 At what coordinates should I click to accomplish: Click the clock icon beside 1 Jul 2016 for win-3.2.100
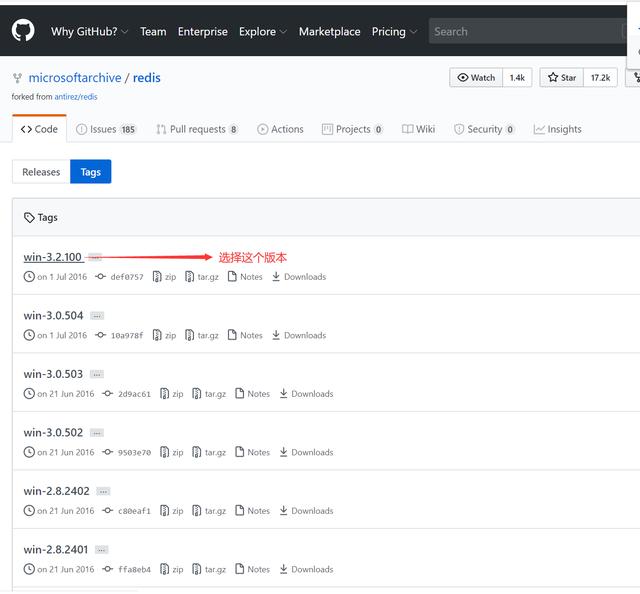(29, 277)
